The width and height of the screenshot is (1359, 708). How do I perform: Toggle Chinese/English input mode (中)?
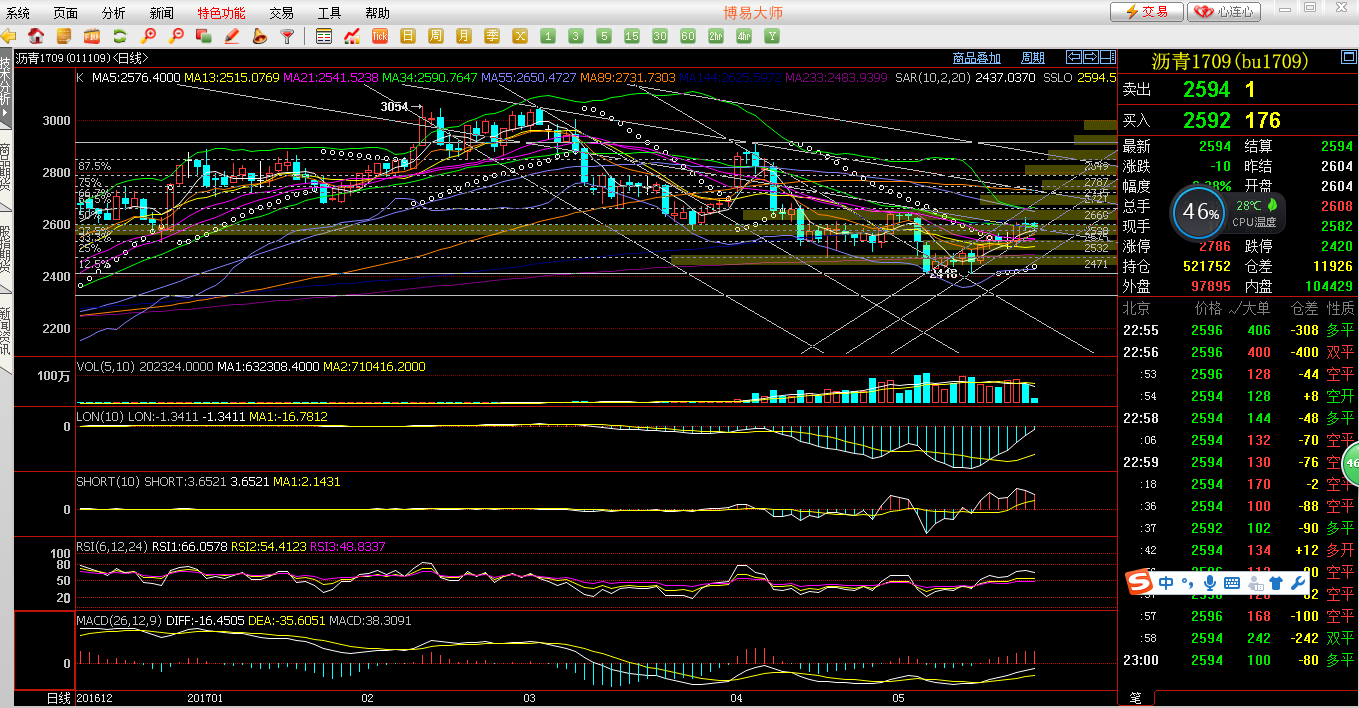tap(1166, 582)
